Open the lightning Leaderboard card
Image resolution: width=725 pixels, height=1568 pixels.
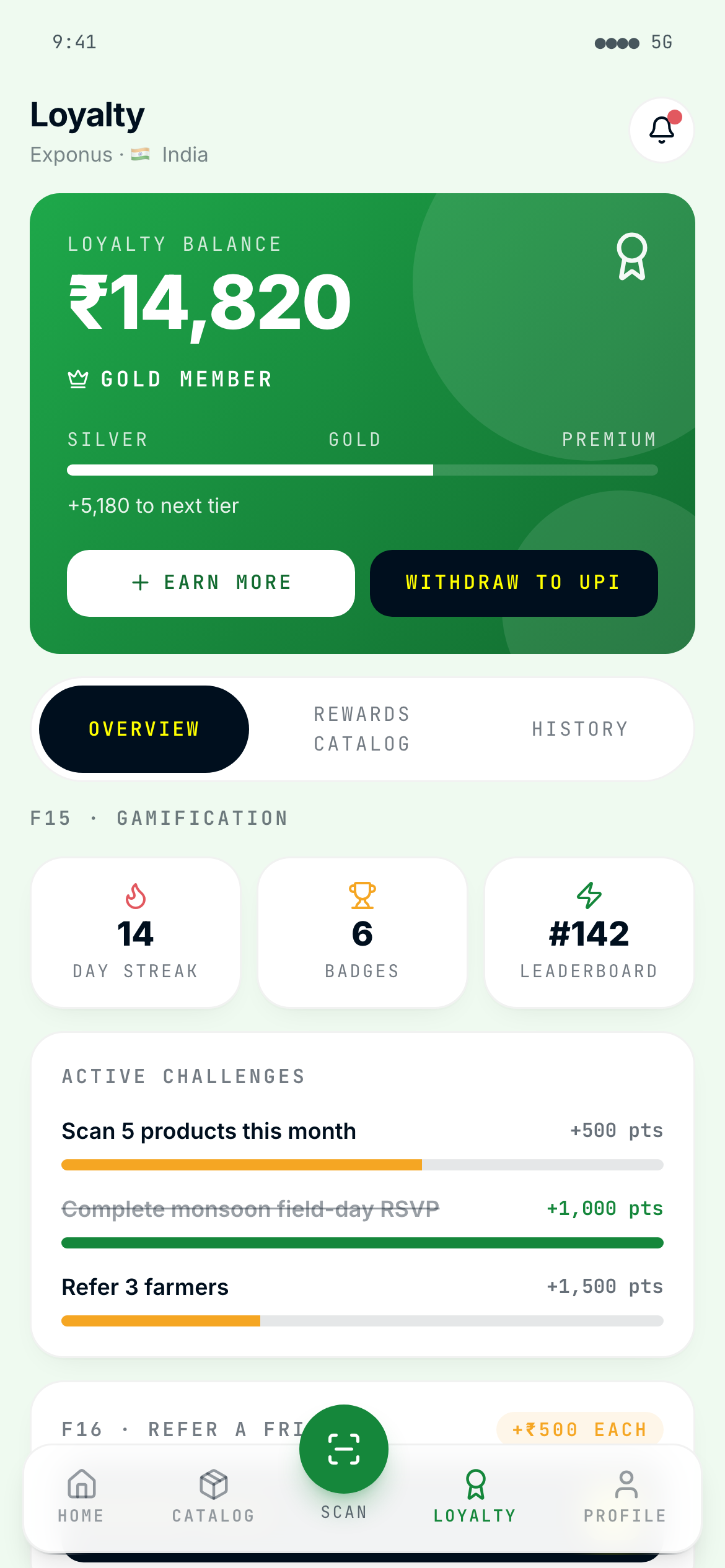pyautogui.click(x=589, y=933)
